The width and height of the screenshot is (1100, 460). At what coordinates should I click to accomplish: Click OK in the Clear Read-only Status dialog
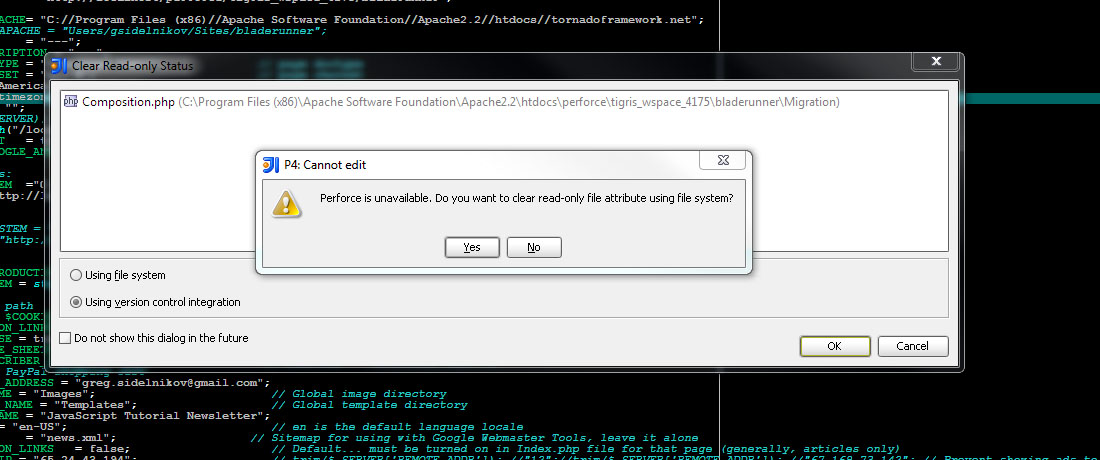(x=835, y=346)
